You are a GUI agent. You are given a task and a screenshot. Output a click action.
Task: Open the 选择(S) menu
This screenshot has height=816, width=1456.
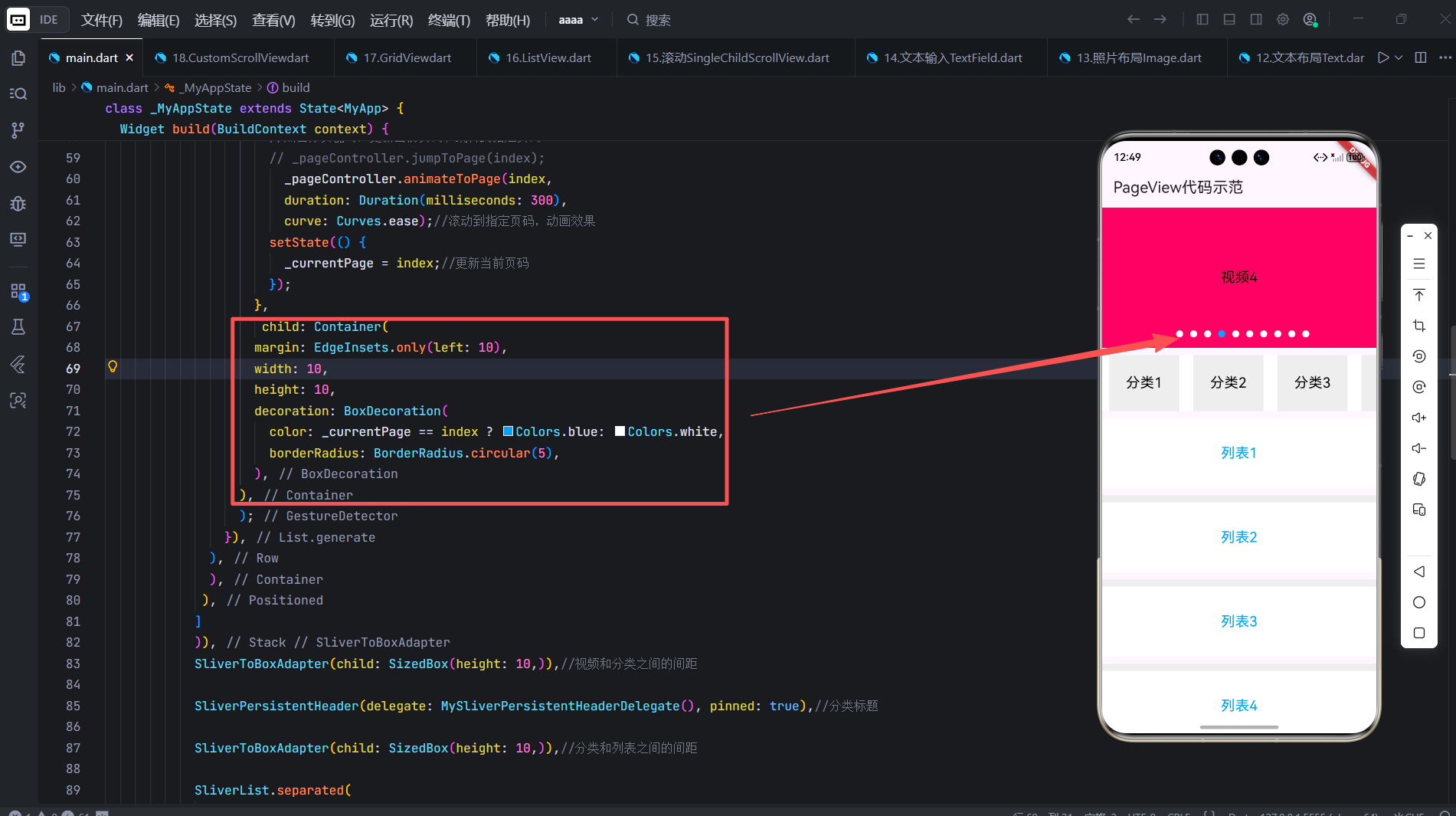tap(215, 20)
